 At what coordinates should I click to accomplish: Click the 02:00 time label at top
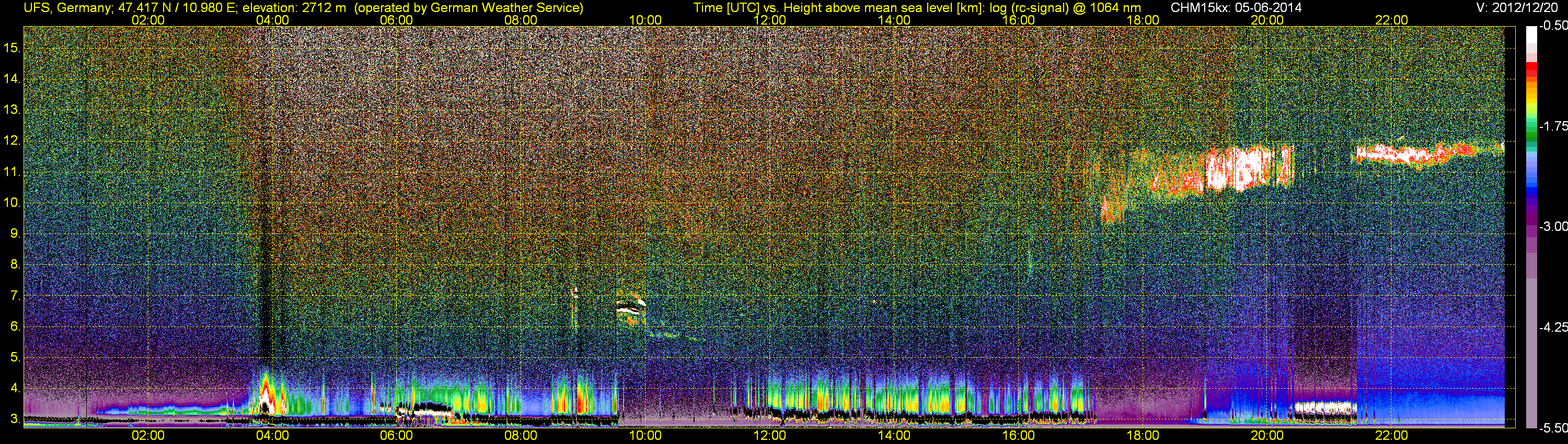point(148,20)
